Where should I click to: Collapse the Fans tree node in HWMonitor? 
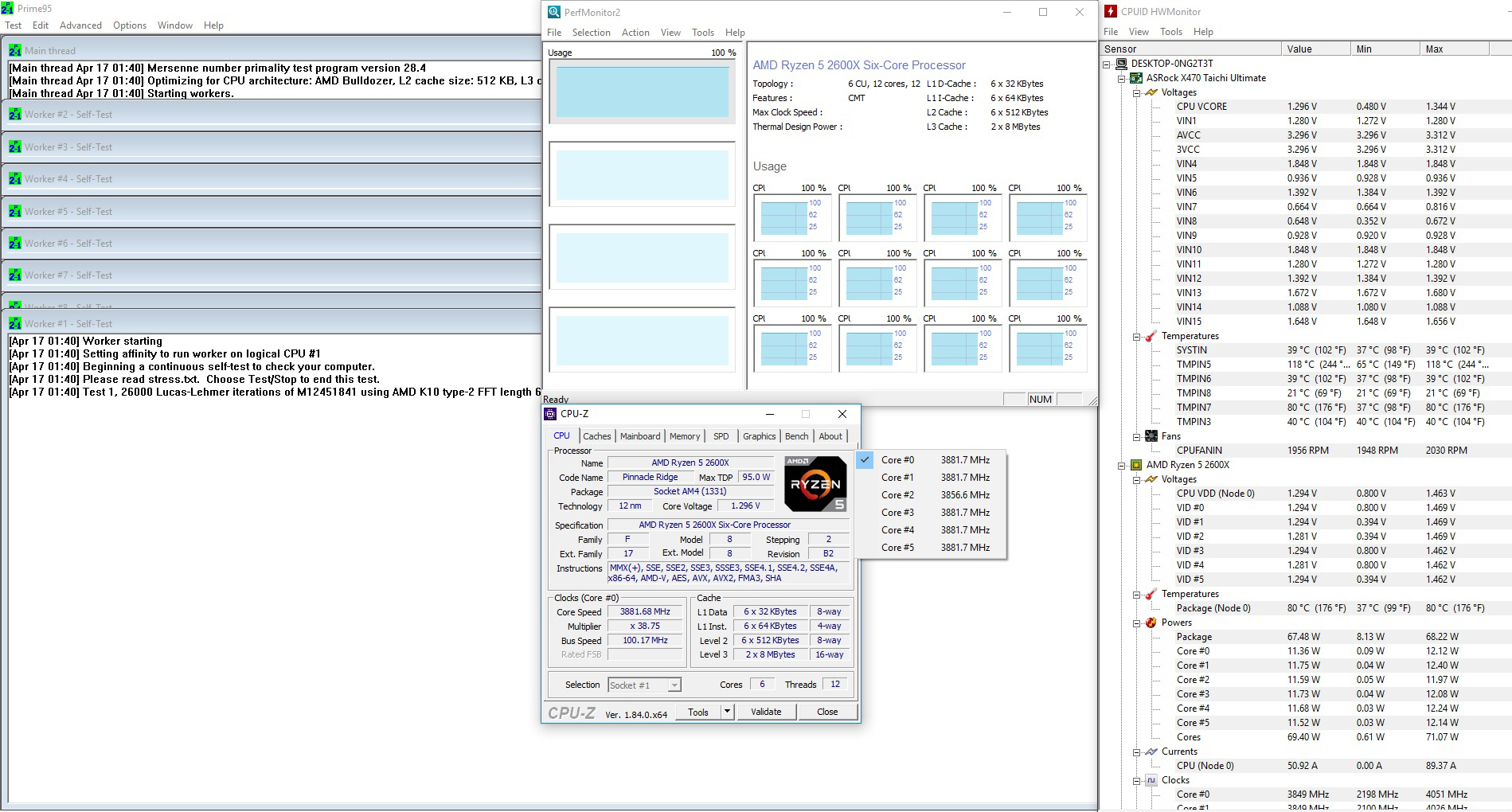pos(1137,437)
